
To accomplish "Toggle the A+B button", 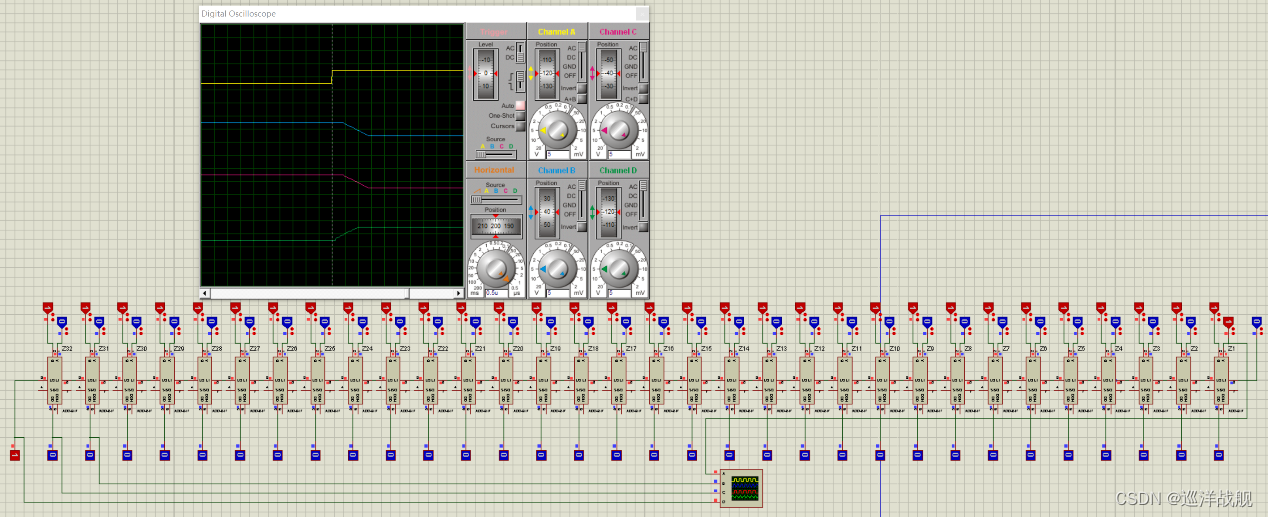I will tap(582, 98).
